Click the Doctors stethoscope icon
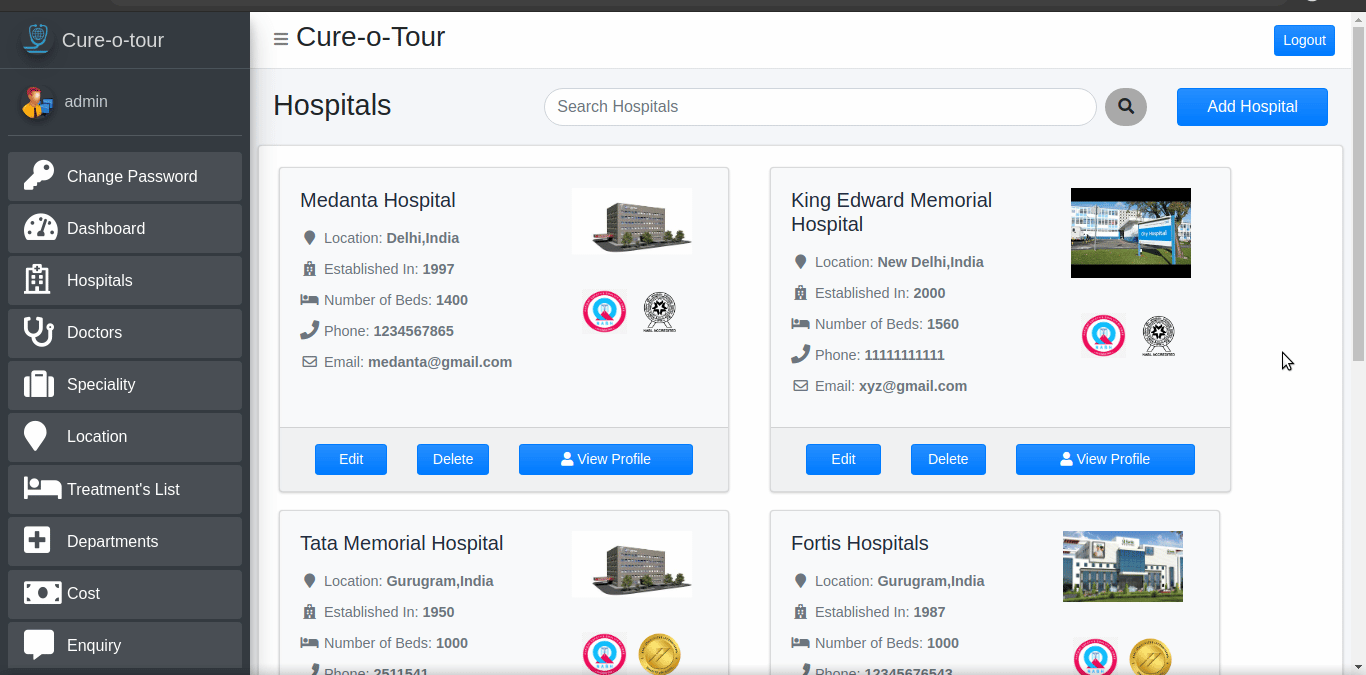 point(39,332)
